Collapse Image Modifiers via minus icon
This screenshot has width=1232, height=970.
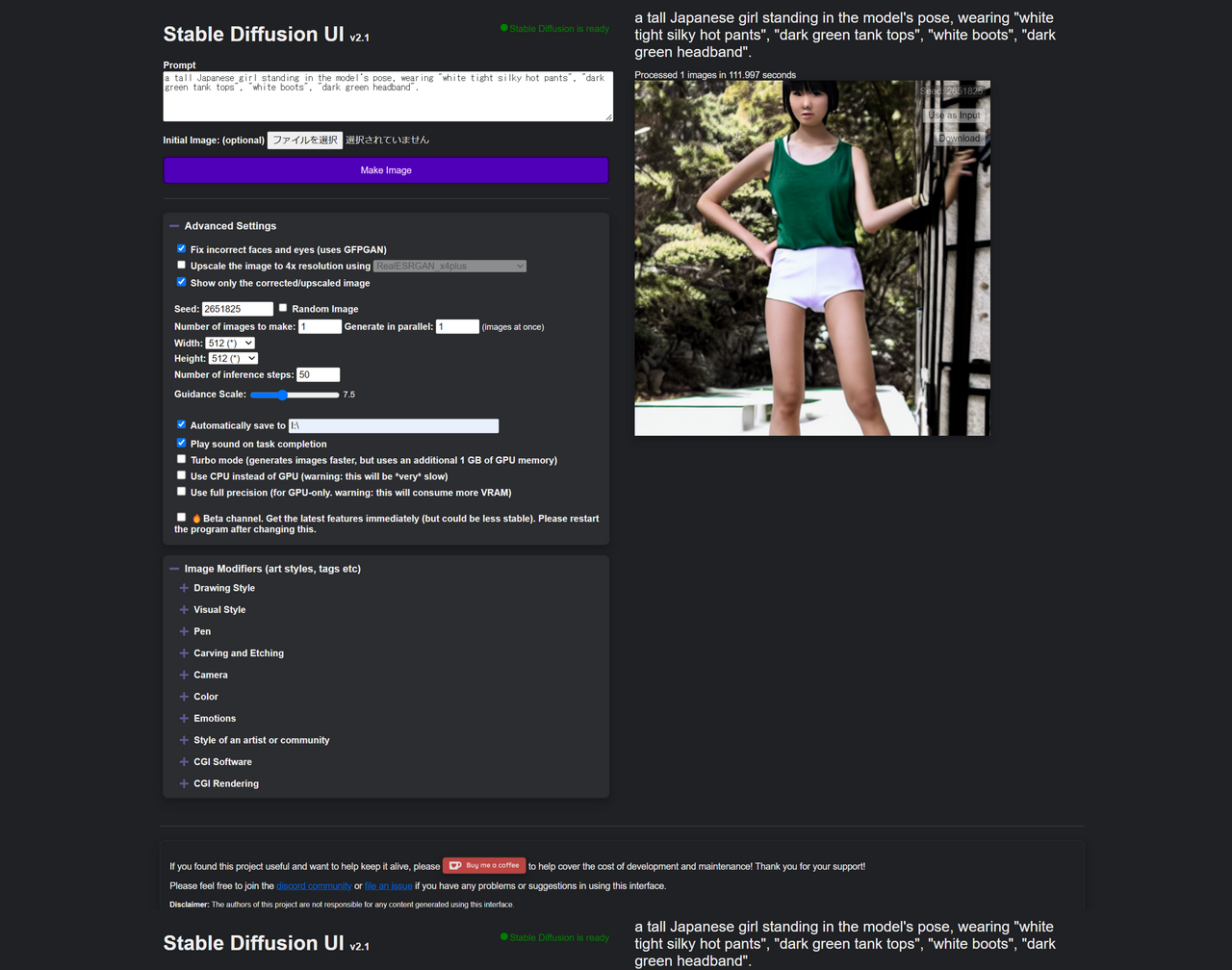pyautogui.click(x=174, y=569)
